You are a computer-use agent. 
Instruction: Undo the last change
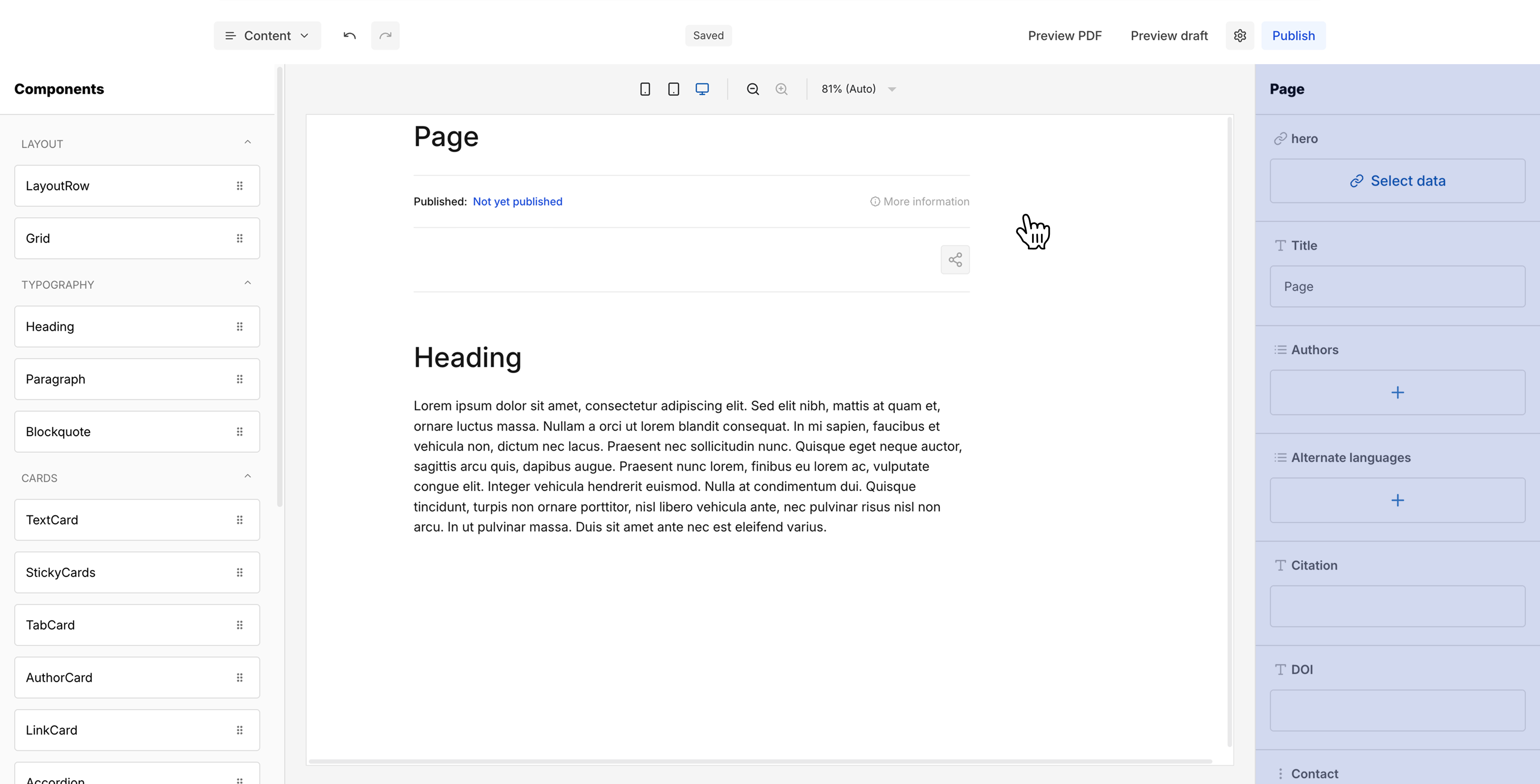coord(349,35)
